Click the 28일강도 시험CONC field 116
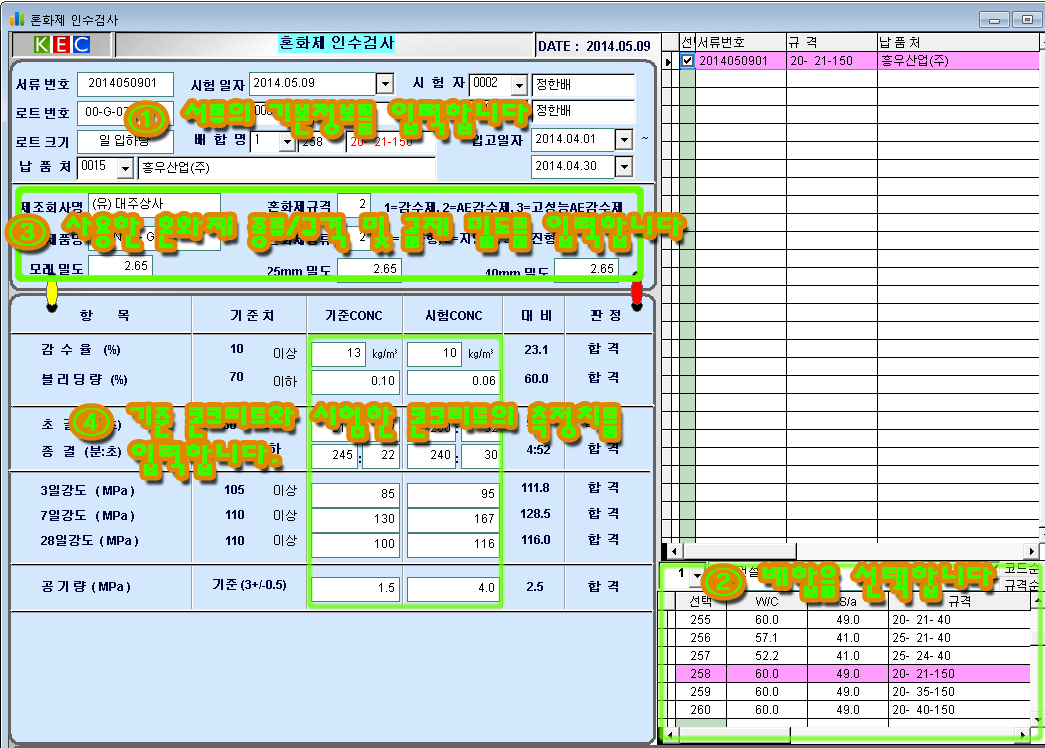The width and height of the screenshot is (1045, 748). pos(453,544)
